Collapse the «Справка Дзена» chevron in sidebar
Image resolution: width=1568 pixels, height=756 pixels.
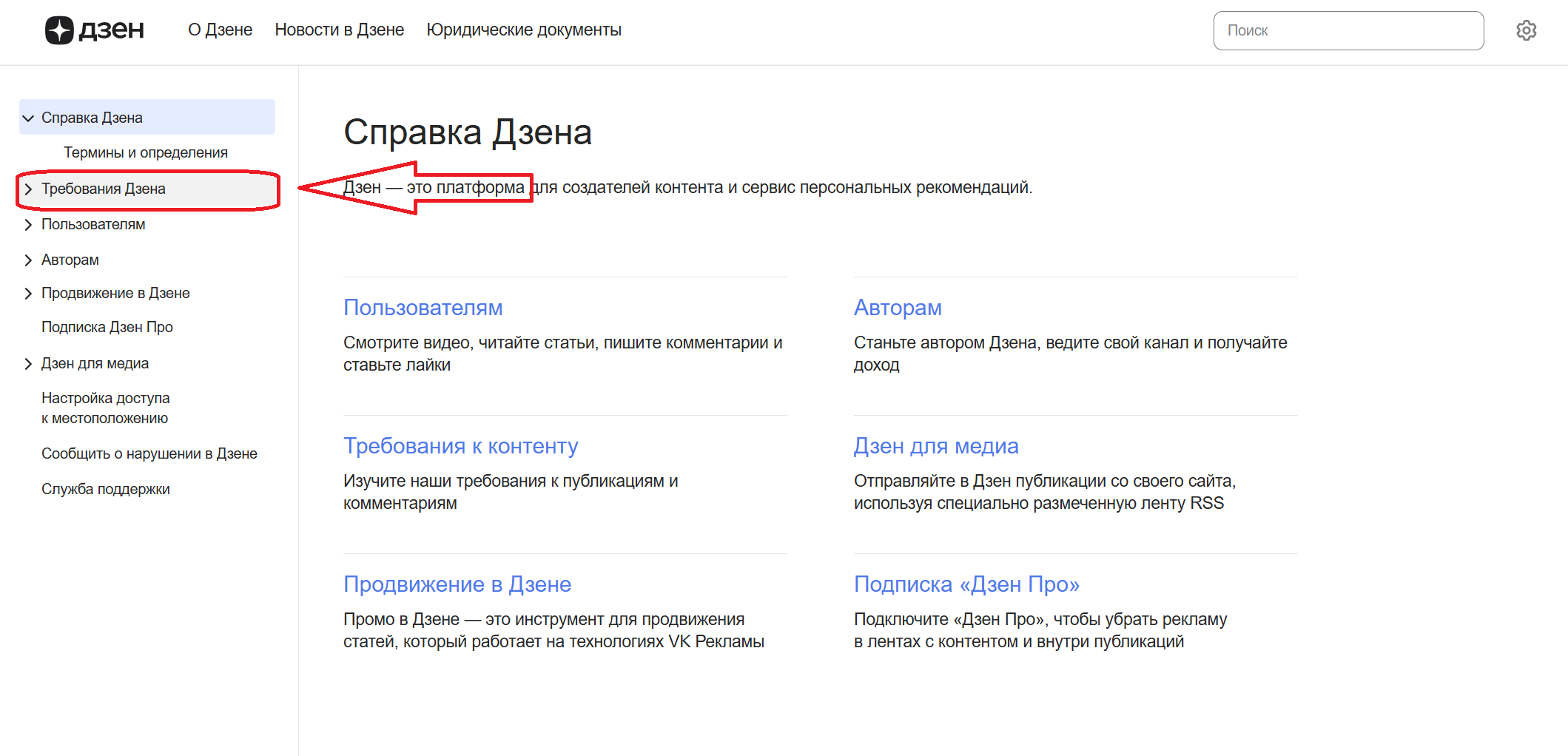(x=29, y=118)
